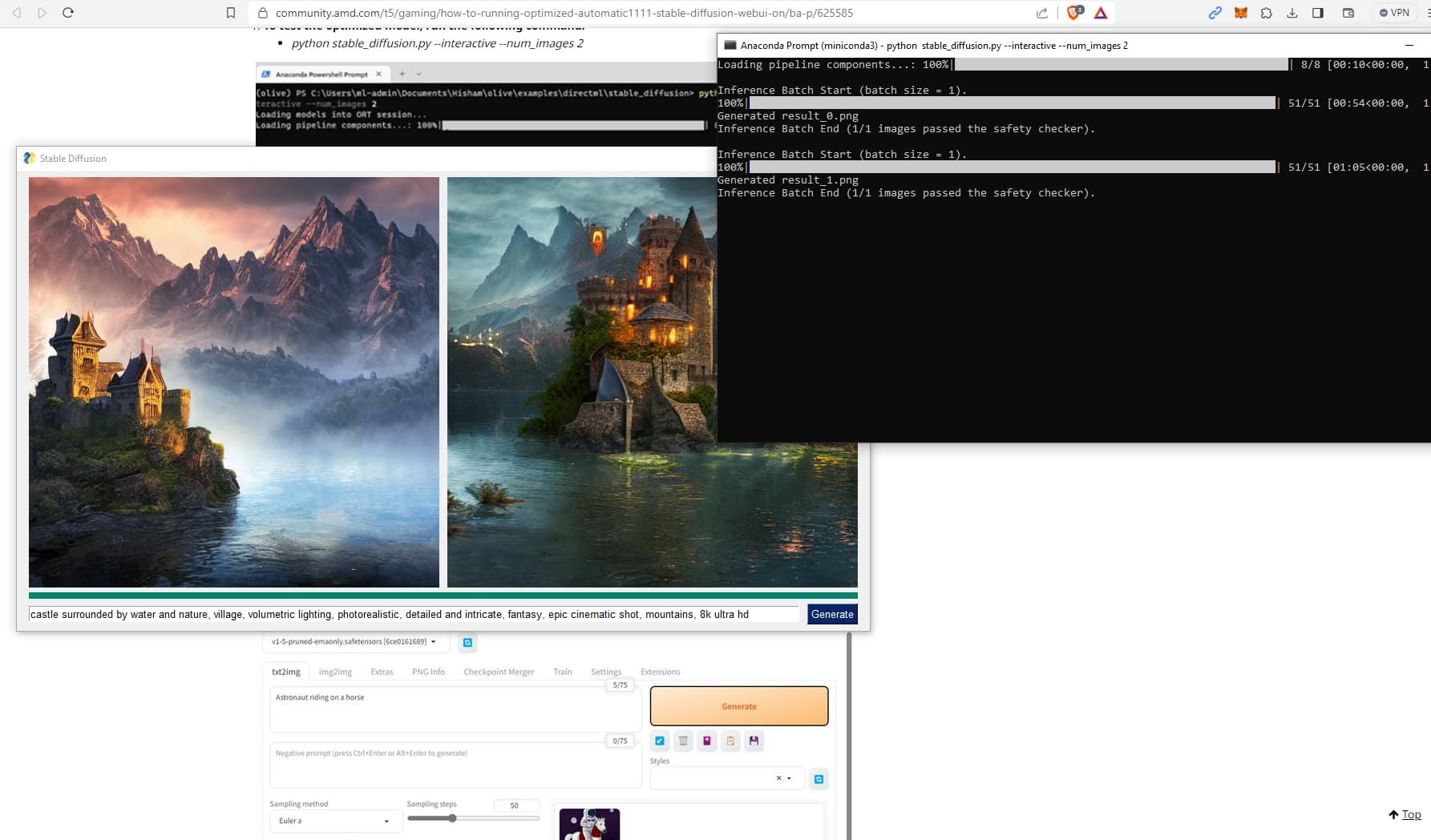This screenshot has width=1431, height=840.
Task: Refresh the Styles list
Action: (x=819, y=779)
